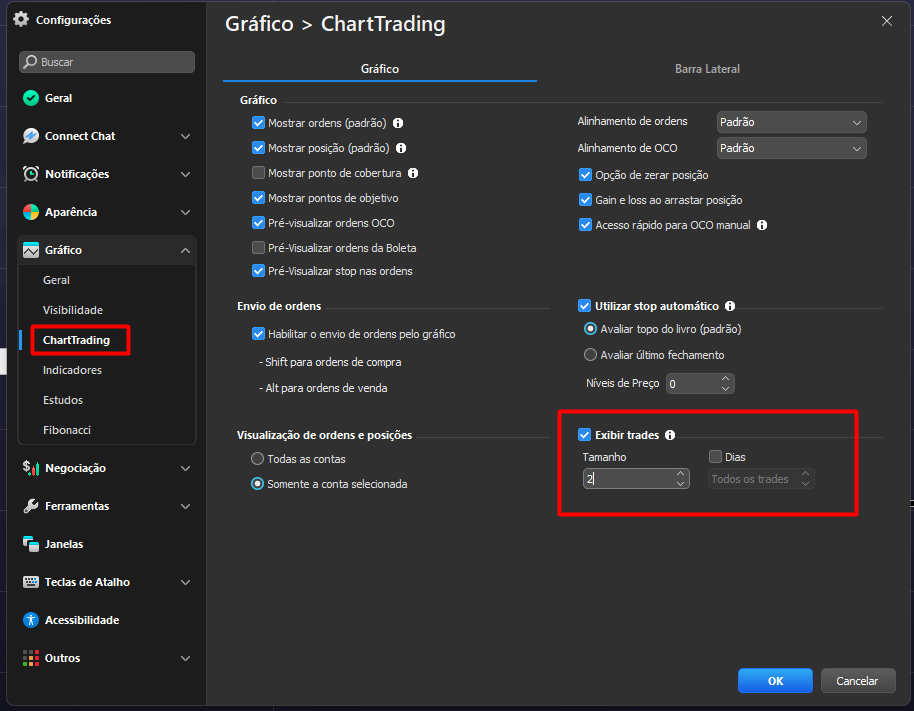Show info for Utilizar stop automático
This screenshot has width=914, height=711.
(730, 306)
